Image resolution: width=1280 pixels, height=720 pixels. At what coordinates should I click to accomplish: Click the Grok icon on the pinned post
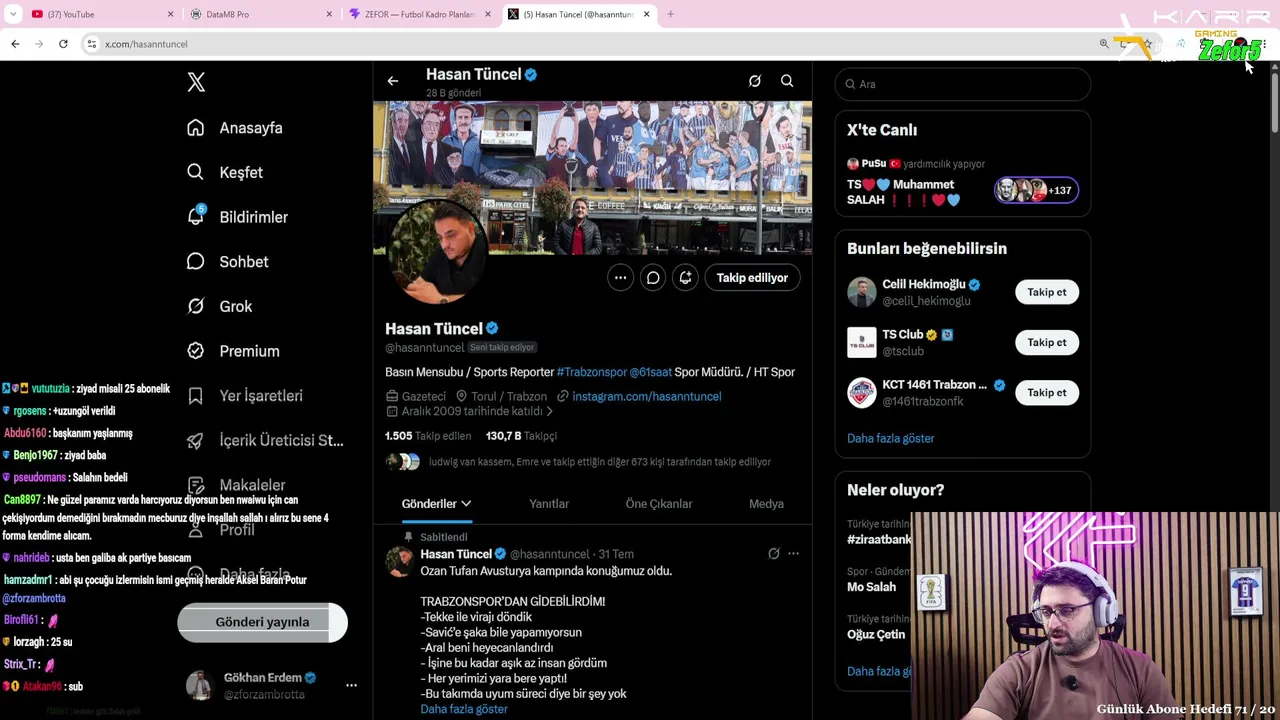coord(773,554)
